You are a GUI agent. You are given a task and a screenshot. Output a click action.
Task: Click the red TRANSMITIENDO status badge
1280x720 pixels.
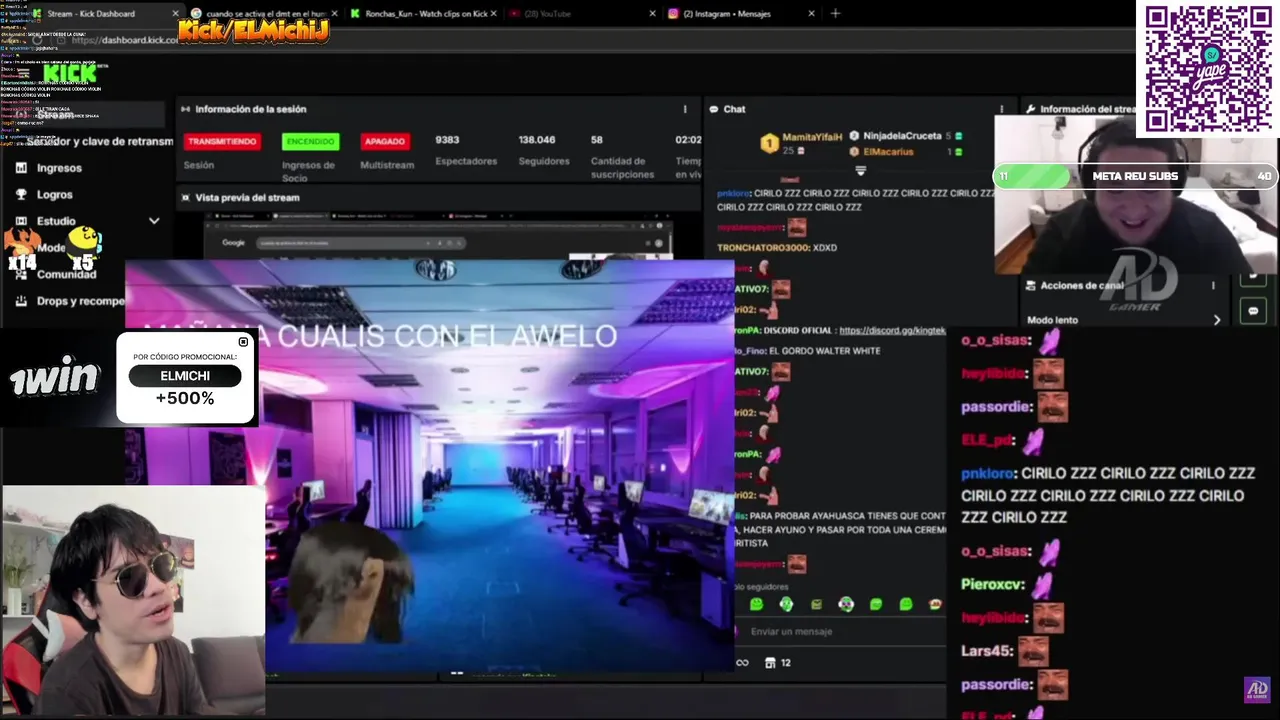click(222, 141)
